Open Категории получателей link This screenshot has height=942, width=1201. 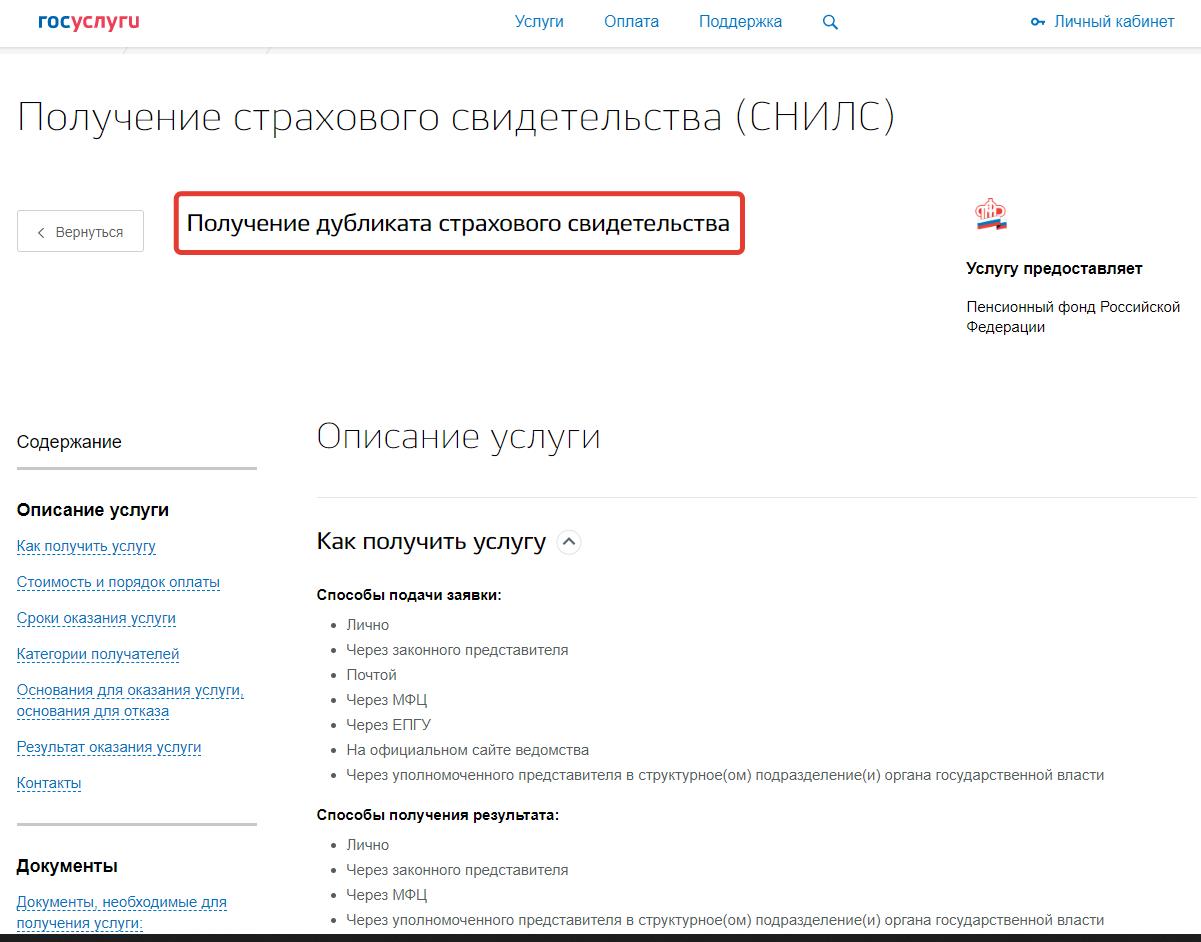[98, 654]
